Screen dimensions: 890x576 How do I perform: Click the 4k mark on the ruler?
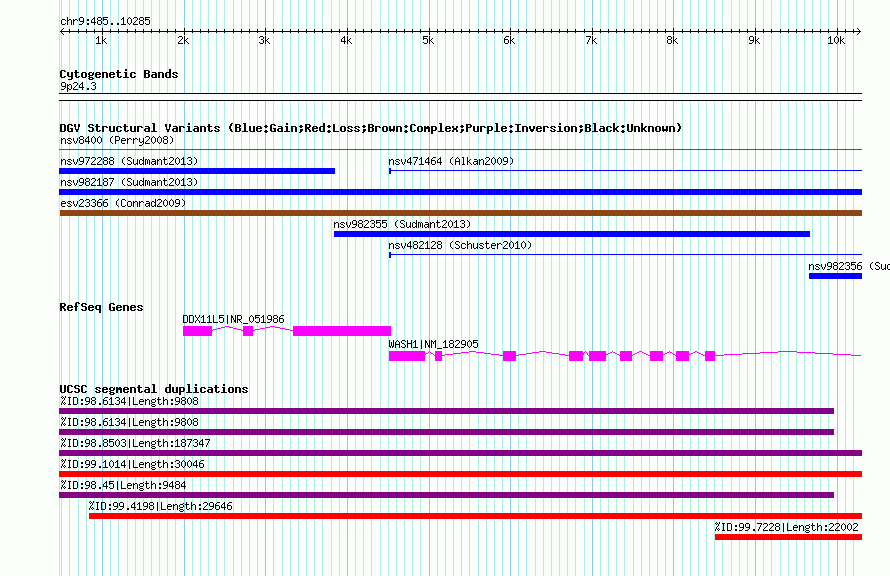tap(346, 40)
